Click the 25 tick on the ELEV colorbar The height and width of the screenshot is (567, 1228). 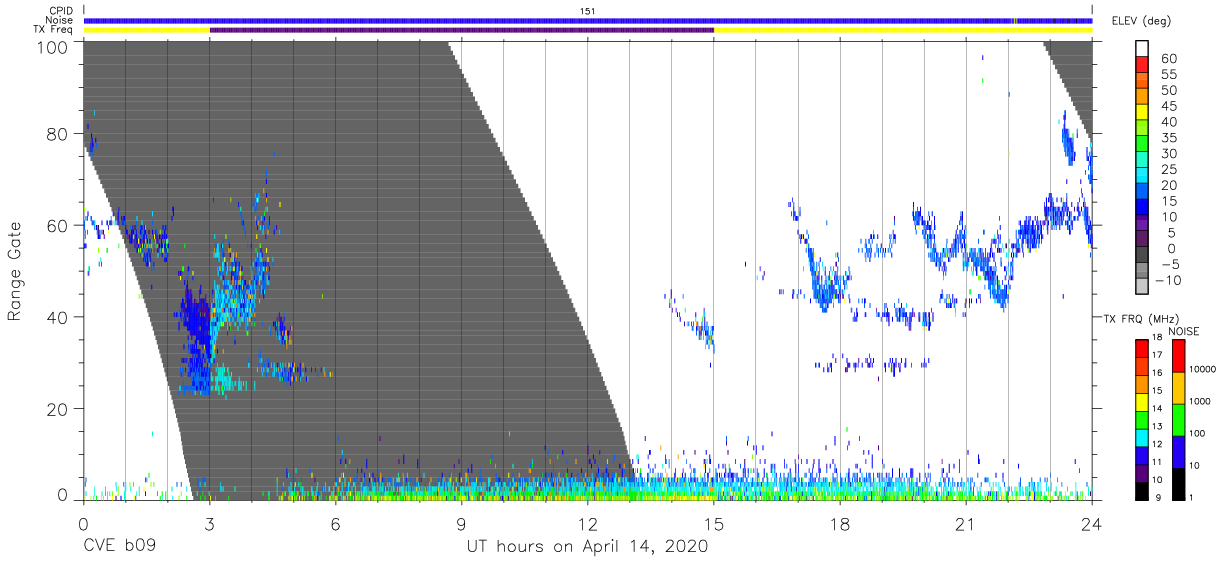coord(1168,169)
